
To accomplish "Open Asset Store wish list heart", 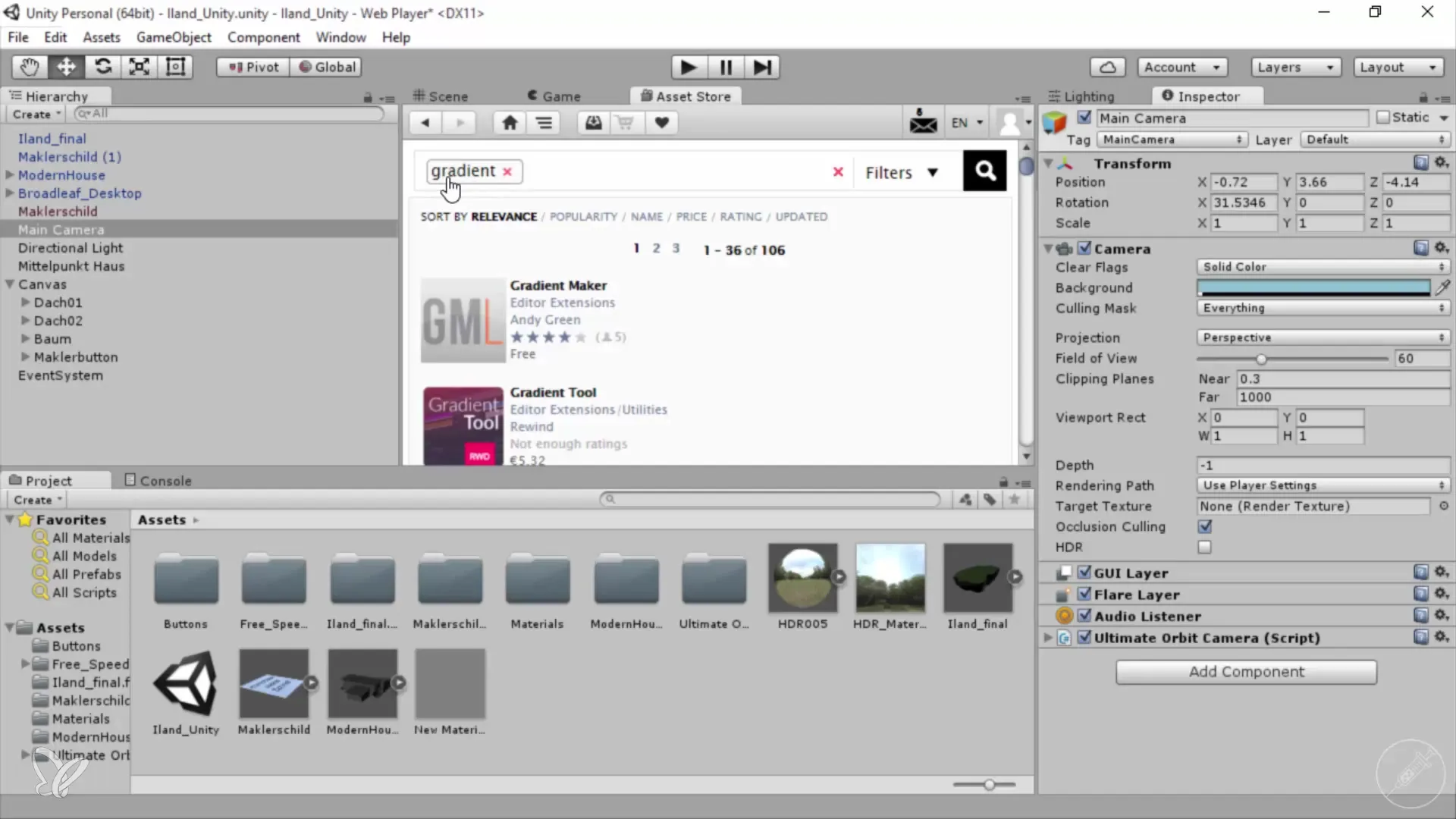I will coord(661,123).
